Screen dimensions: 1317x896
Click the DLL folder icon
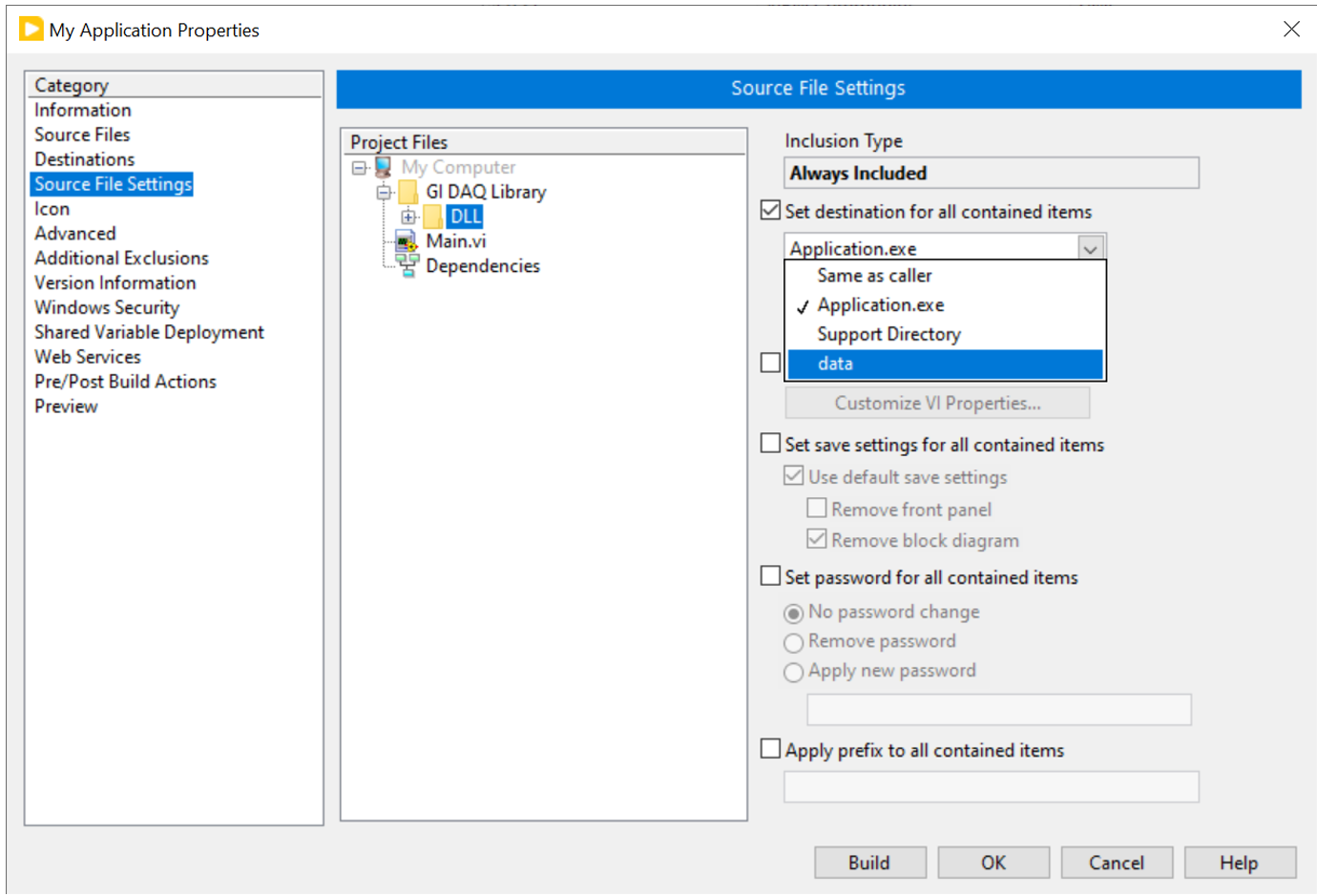tap(432, 217)
